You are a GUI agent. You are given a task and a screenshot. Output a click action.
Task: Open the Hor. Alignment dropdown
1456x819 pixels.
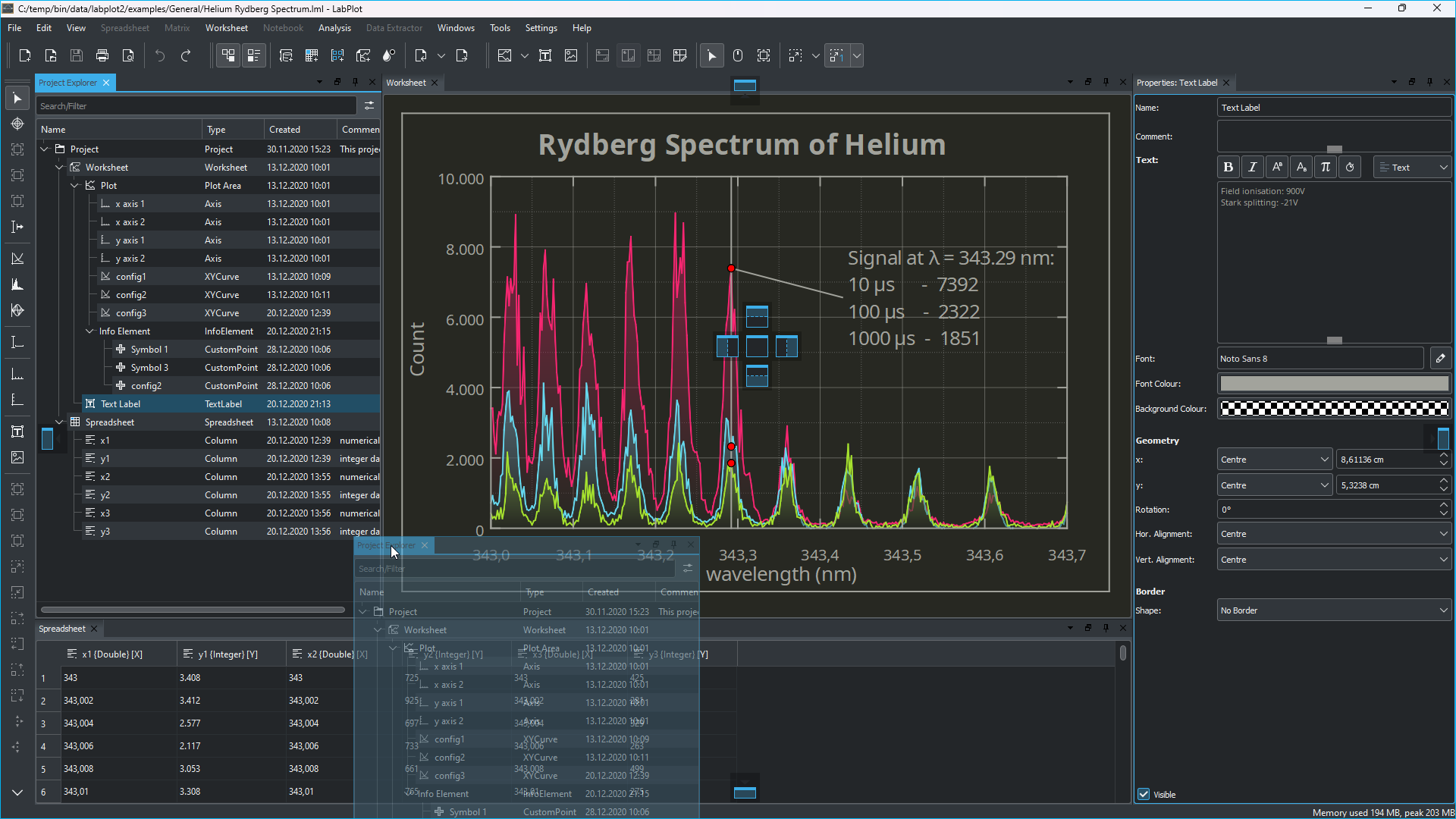[x=1334, y=534]
